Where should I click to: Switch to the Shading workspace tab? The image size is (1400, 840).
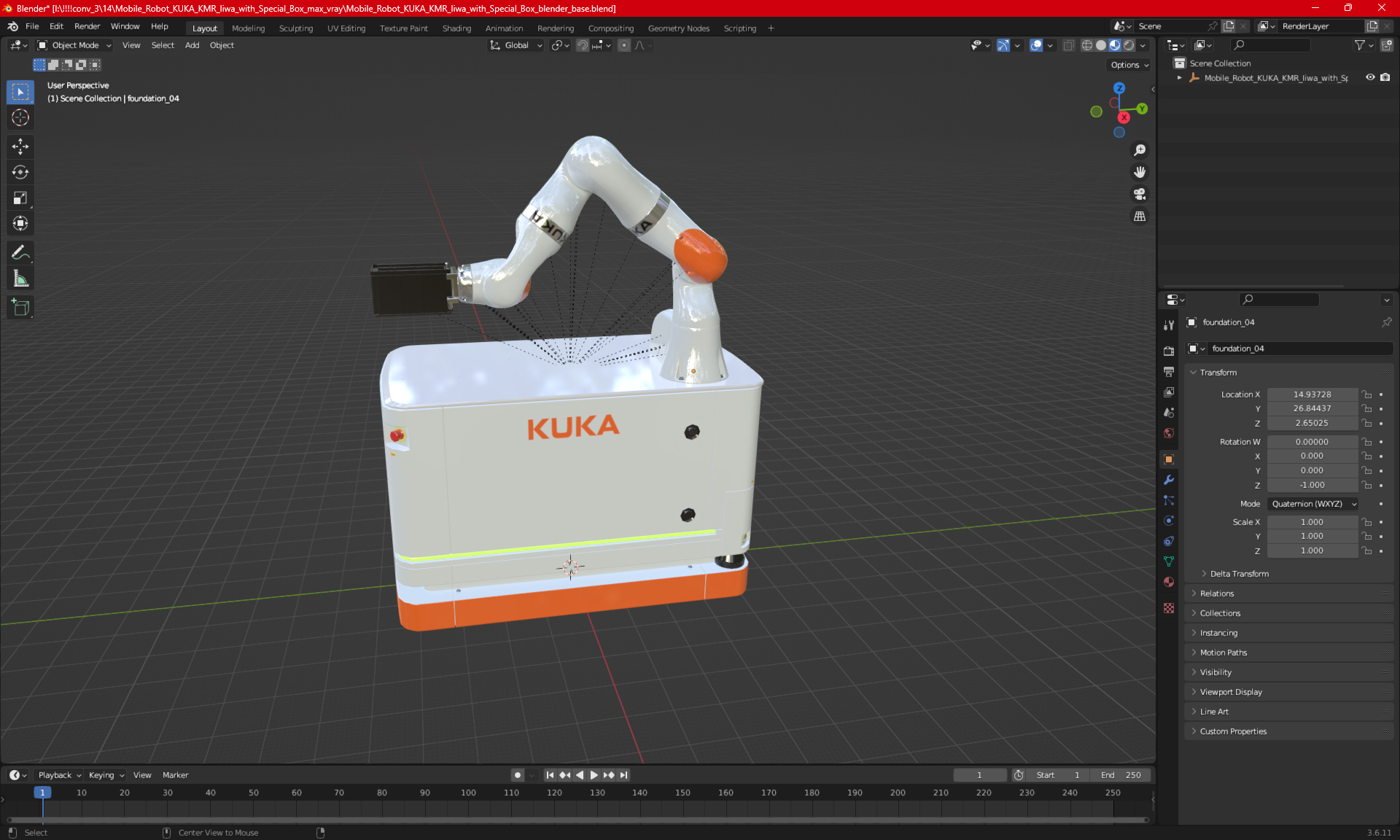[456, 28]
